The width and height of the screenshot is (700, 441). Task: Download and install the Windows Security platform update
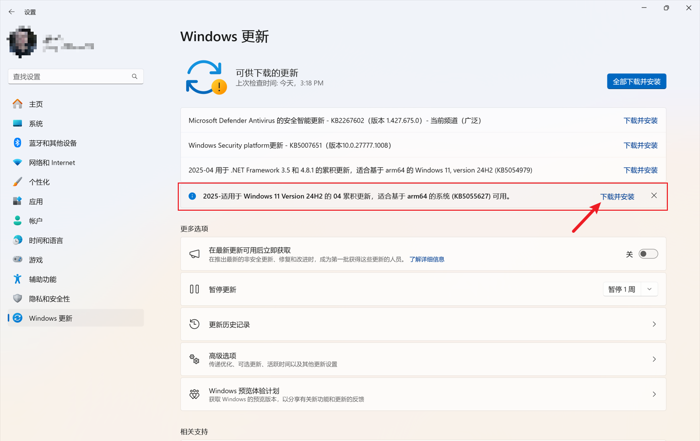[x=640, y=146]
